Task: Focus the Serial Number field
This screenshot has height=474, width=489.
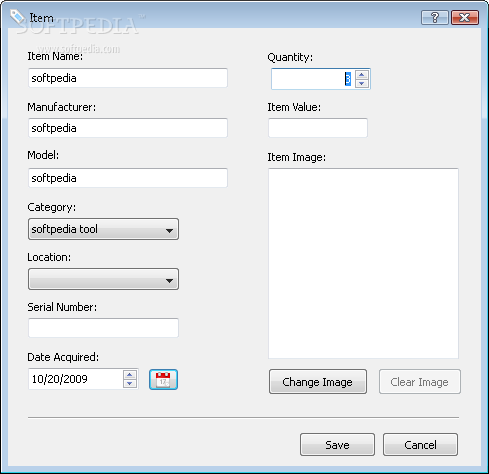Action: (103, 328)
